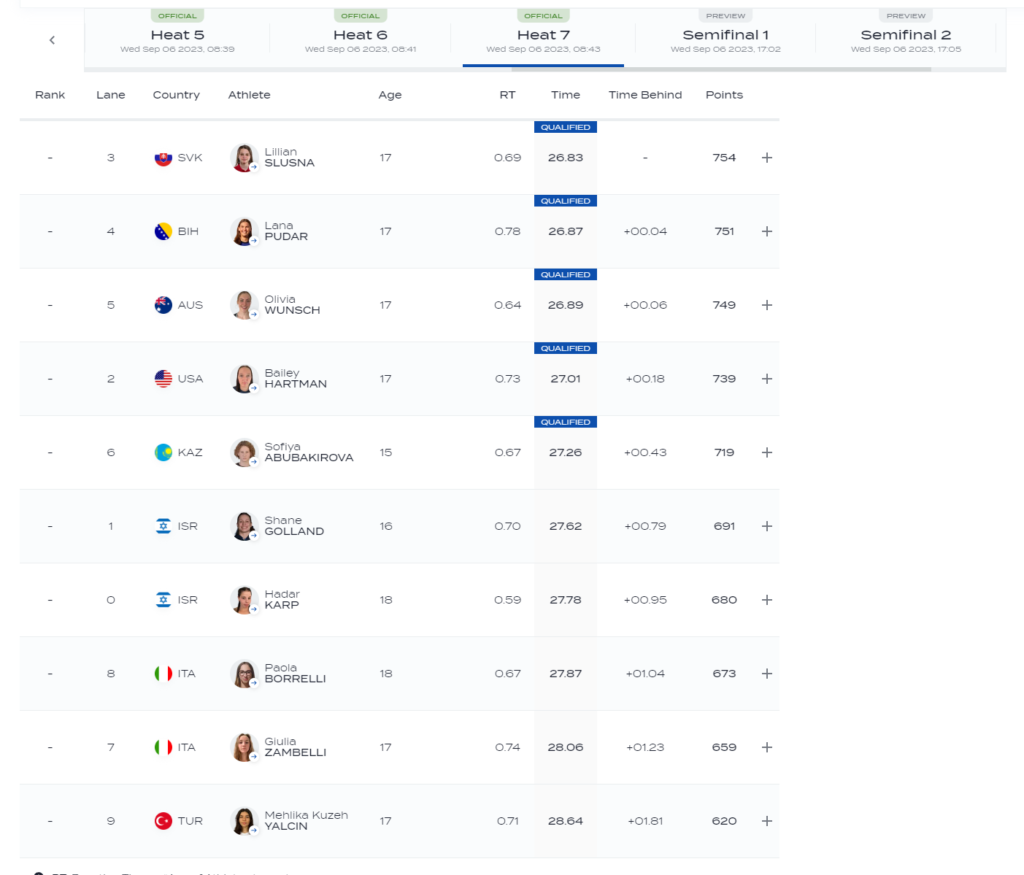The height and width of the screenshot is (875, 1024).
Task: Click the Italy flag in Paola Borrelli's row
Action: (163, 674)
